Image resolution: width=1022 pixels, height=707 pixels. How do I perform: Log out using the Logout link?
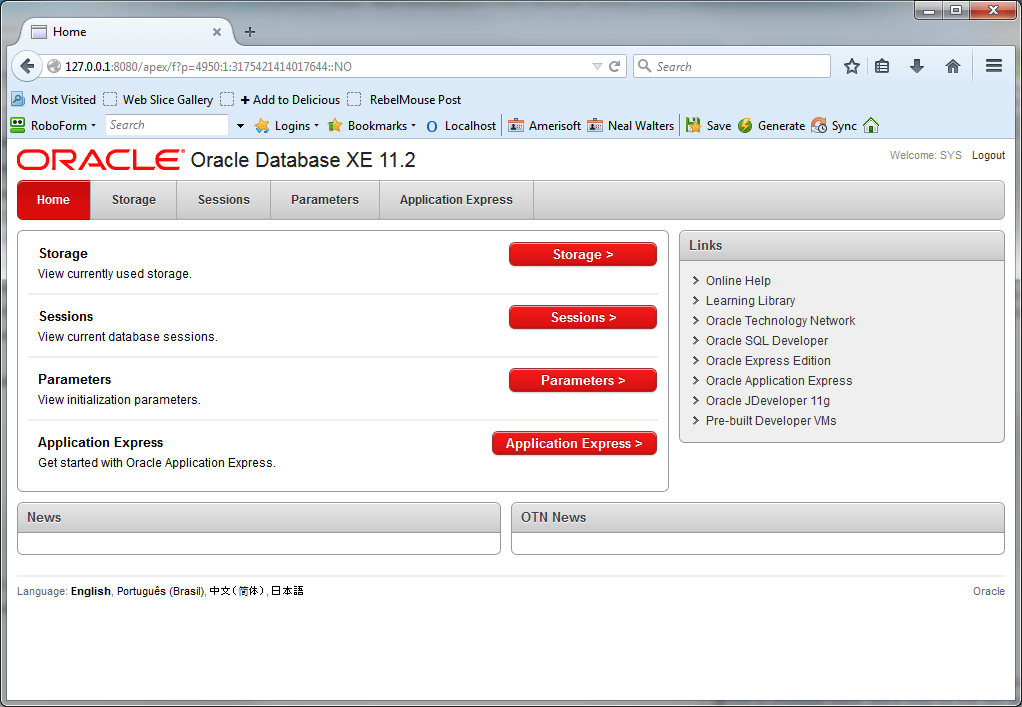988,155
